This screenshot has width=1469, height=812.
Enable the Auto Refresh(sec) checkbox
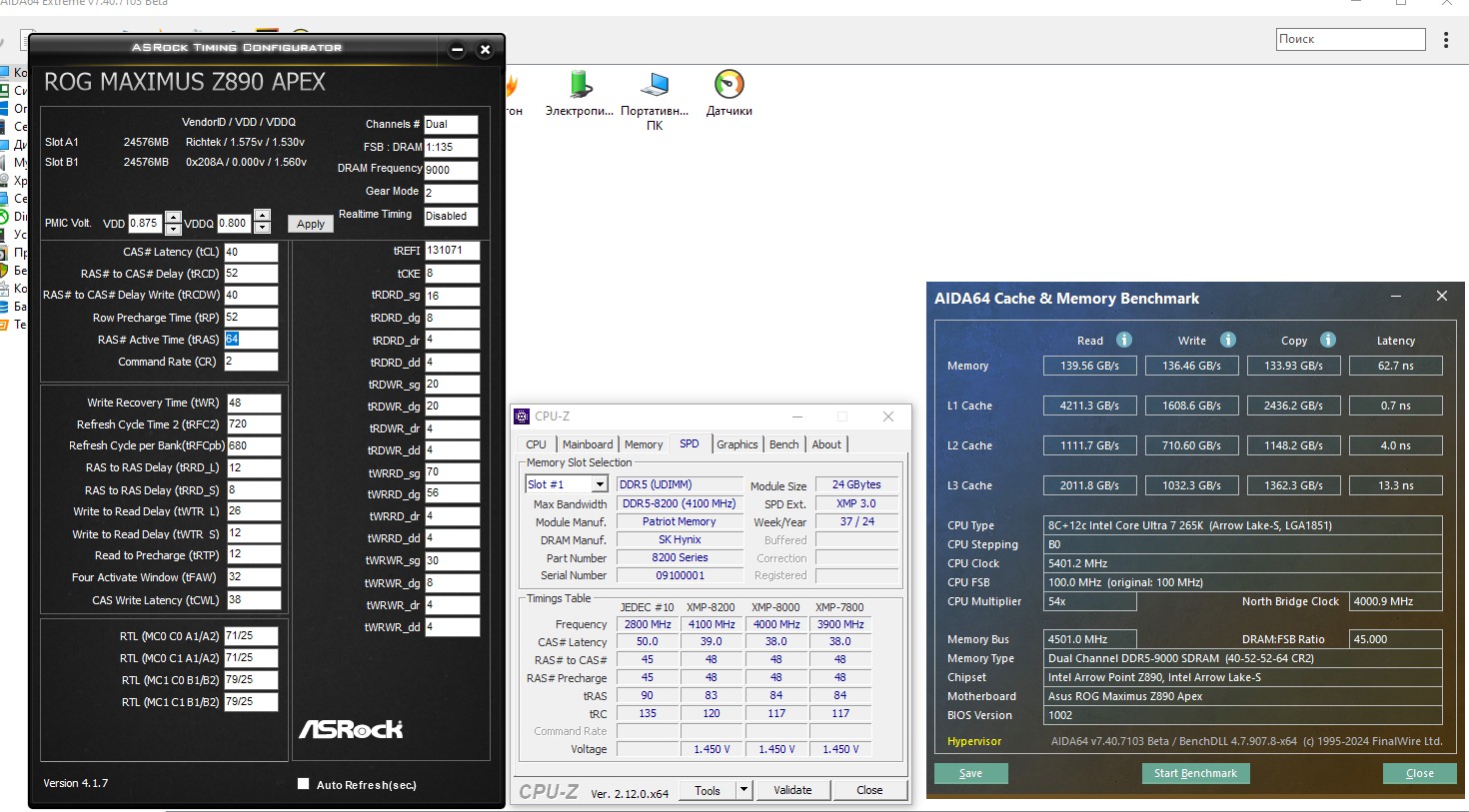tap(303, 784)
